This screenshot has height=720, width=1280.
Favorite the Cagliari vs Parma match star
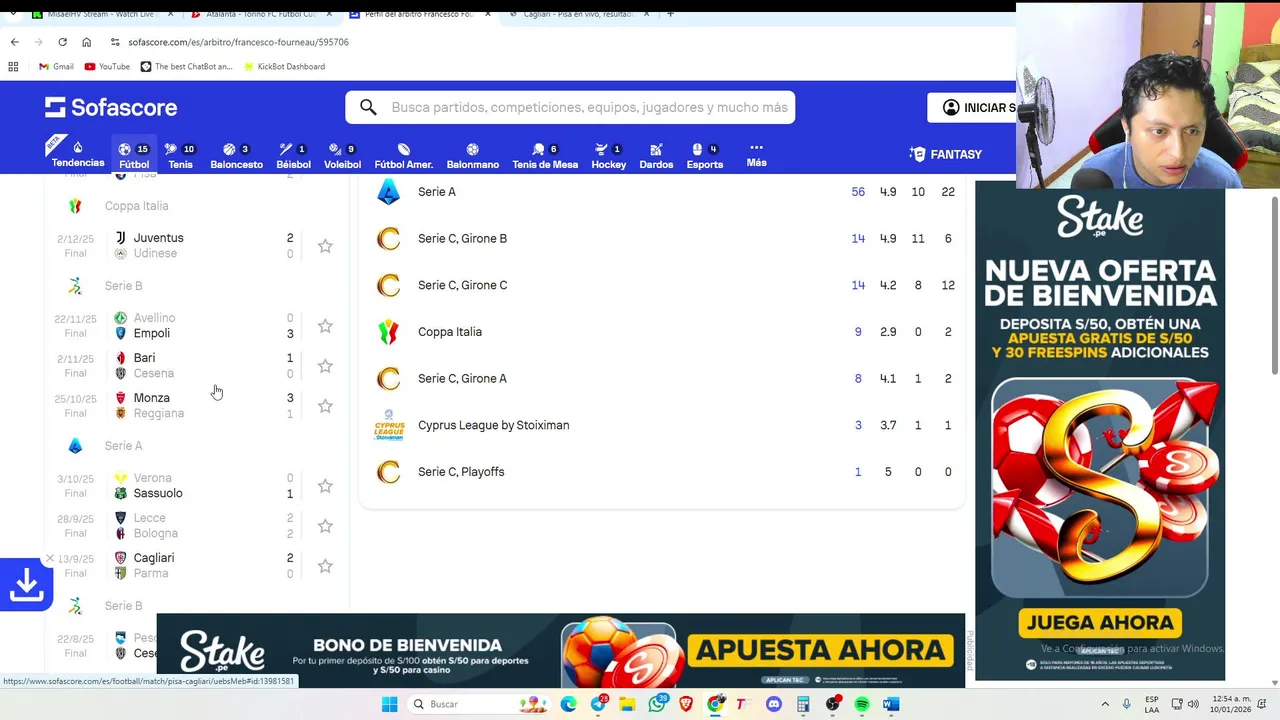[325, 566]
